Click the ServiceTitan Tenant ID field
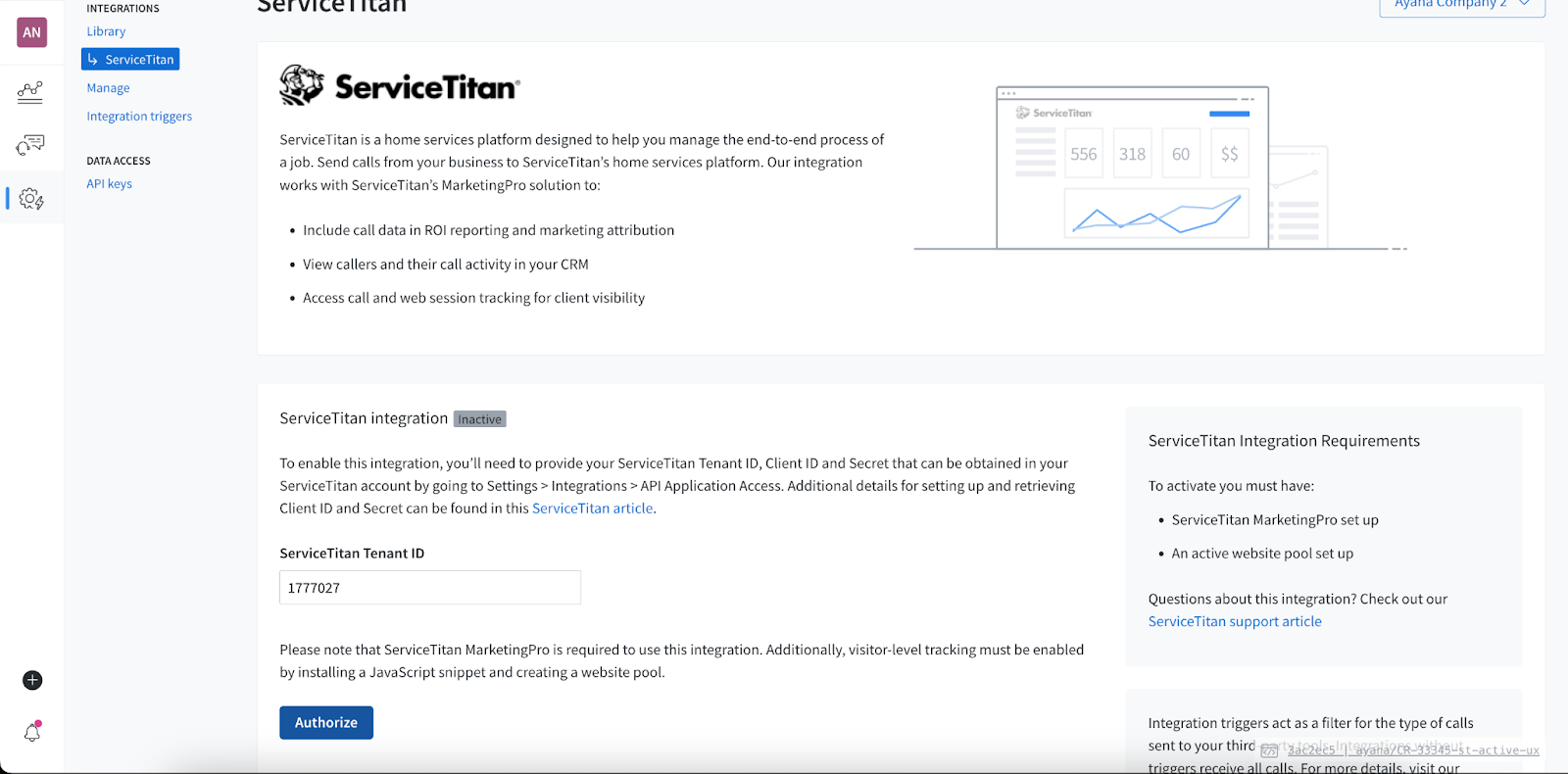Viewport: 1568px width, 774px height. 429,588
